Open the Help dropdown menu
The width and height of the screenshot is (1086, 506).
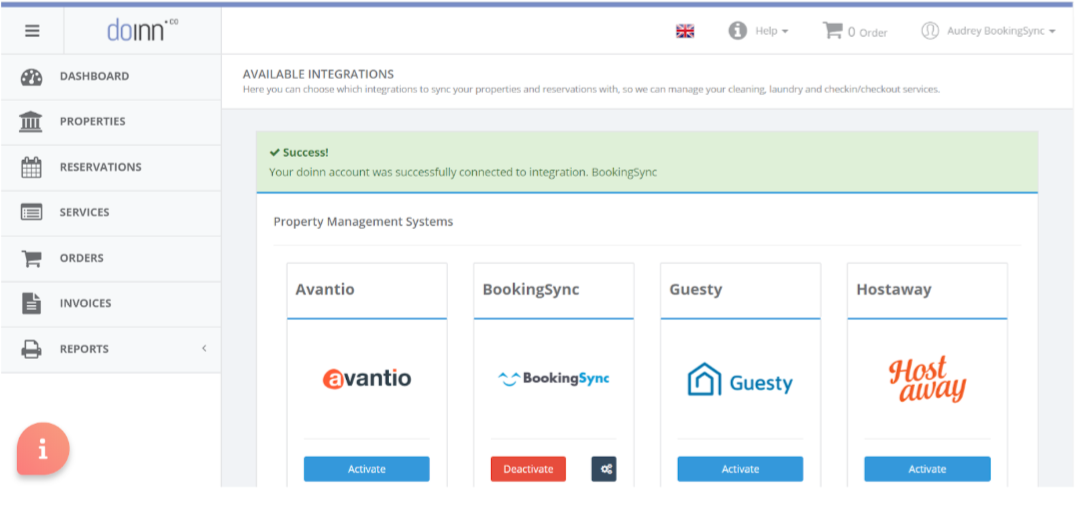(x=772, y=31)
